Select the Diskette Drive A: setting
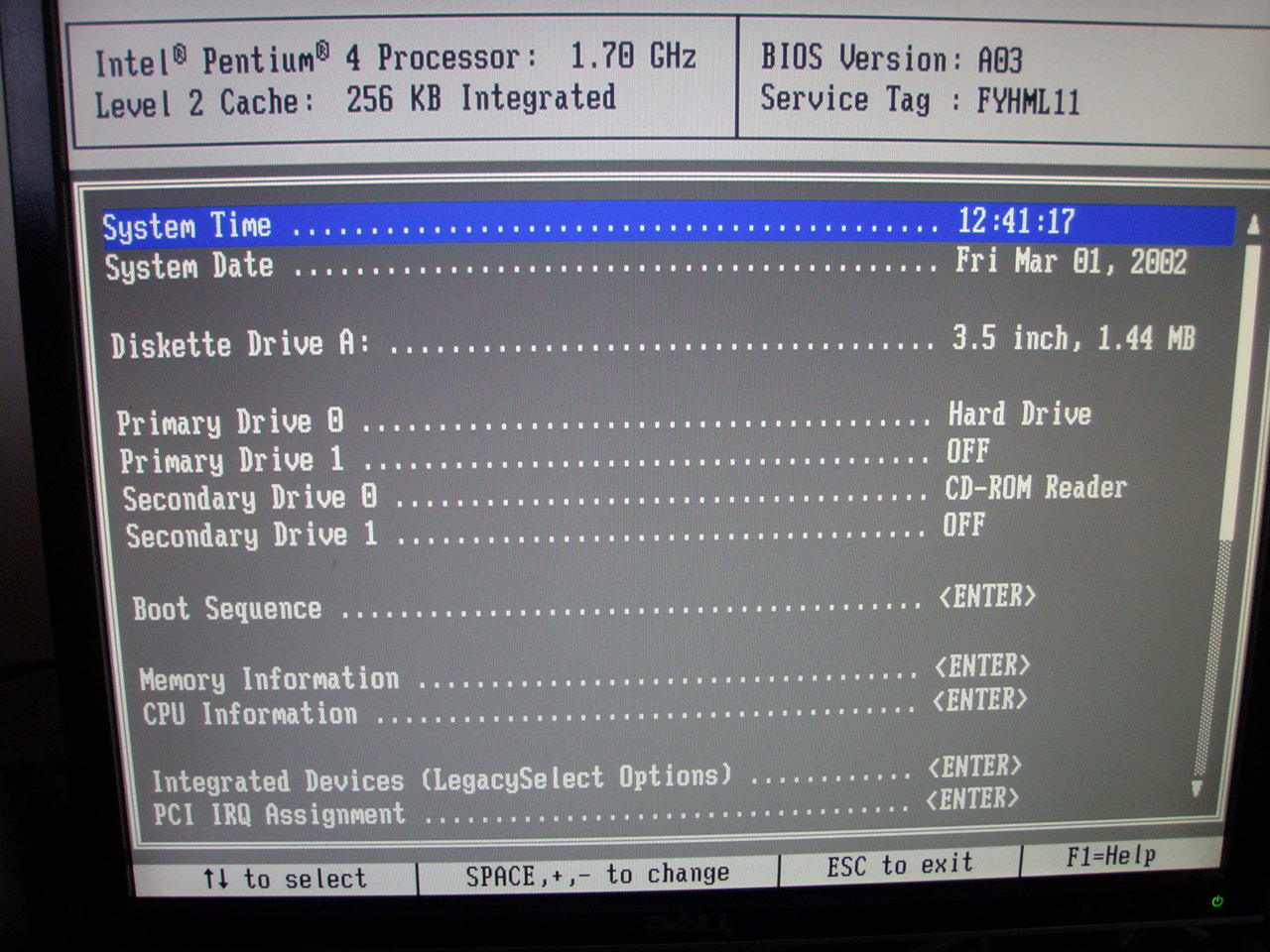 (x=652, y=341)
